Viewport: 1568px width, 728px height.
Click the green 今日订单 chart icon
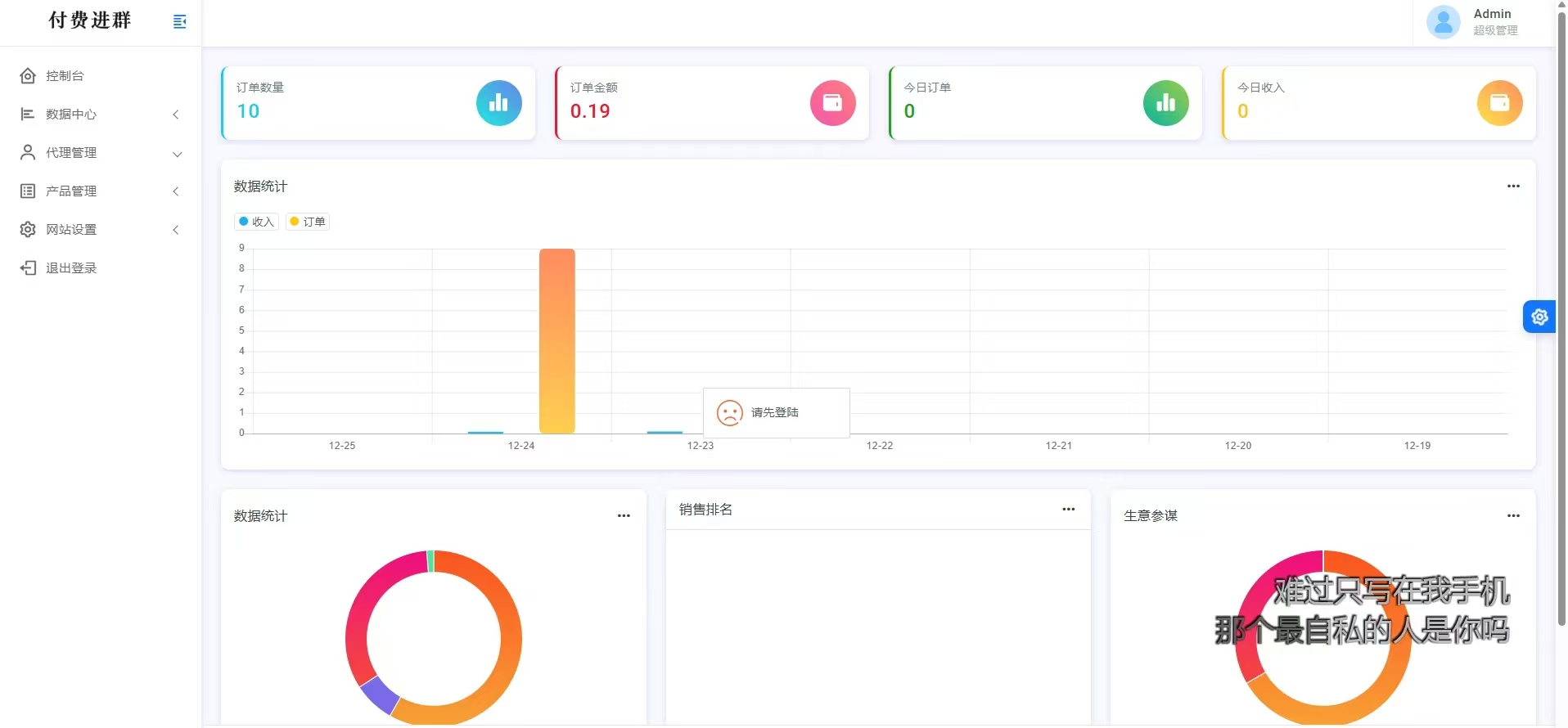click(1165, 103)
